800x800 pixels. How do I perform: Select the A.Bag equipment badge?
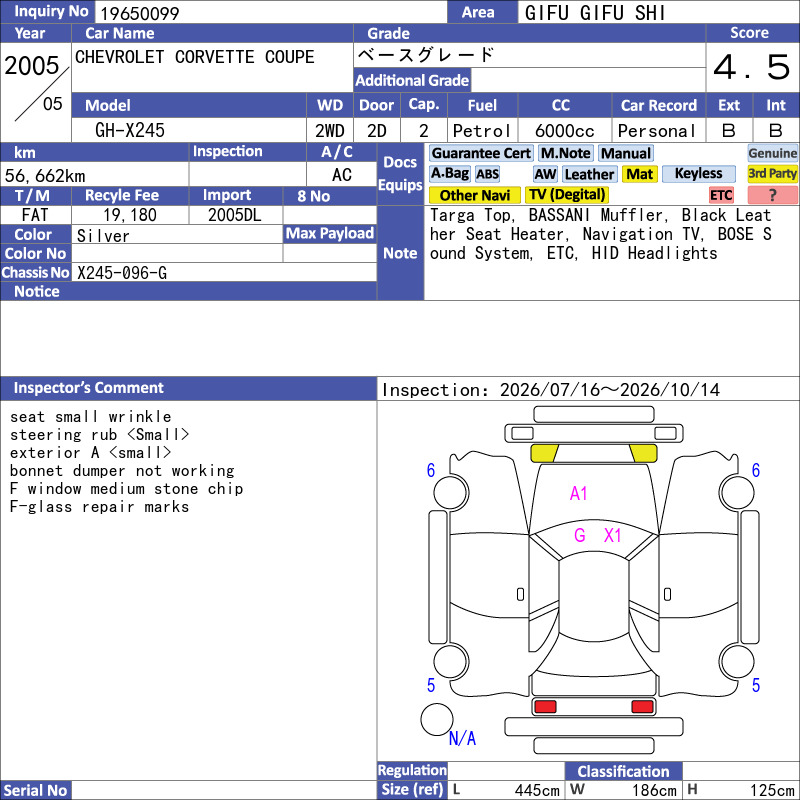[x=449, y=174]
